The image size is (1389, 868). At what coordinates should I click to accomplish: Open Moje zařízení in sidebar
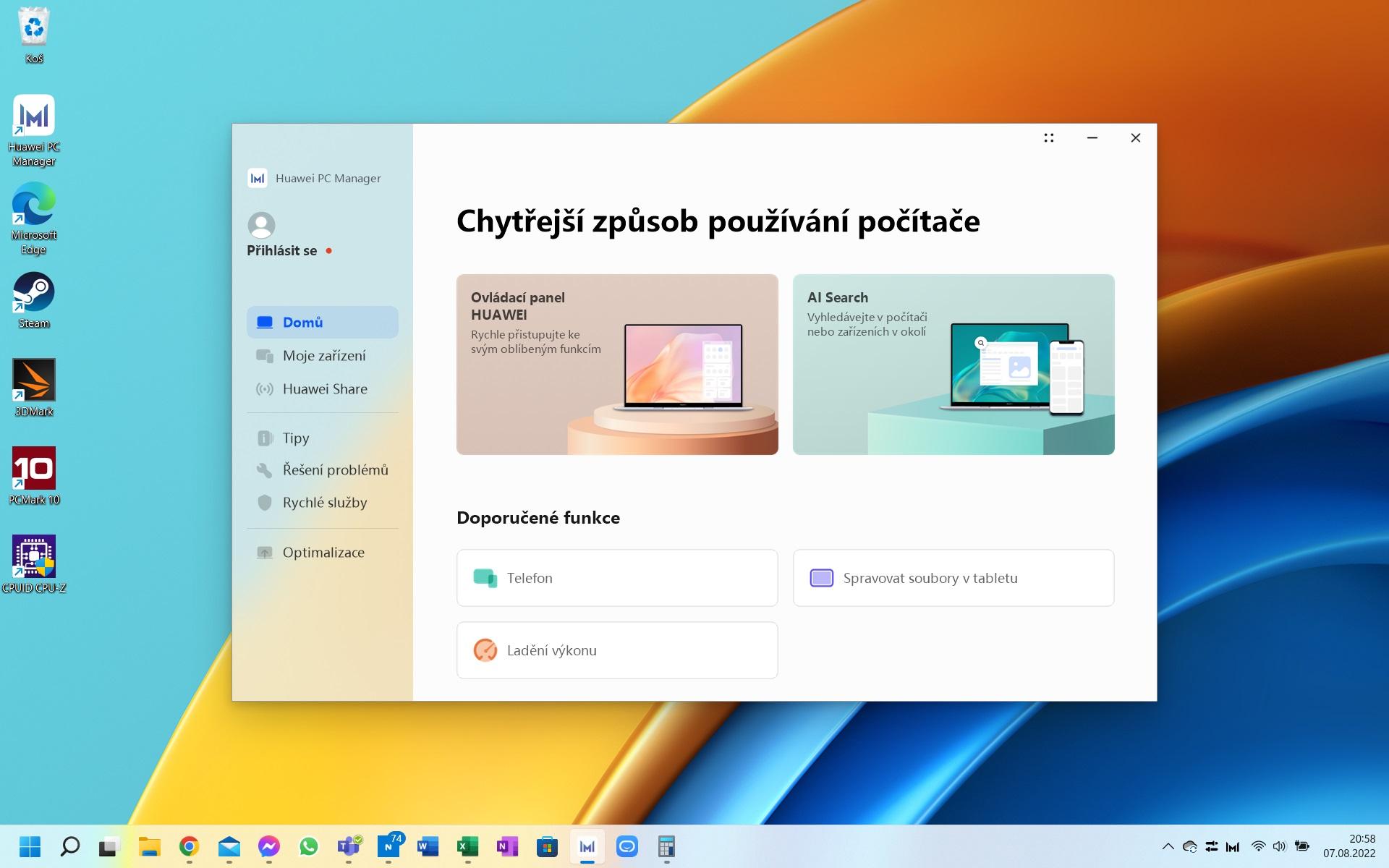[x=322, y=356]
